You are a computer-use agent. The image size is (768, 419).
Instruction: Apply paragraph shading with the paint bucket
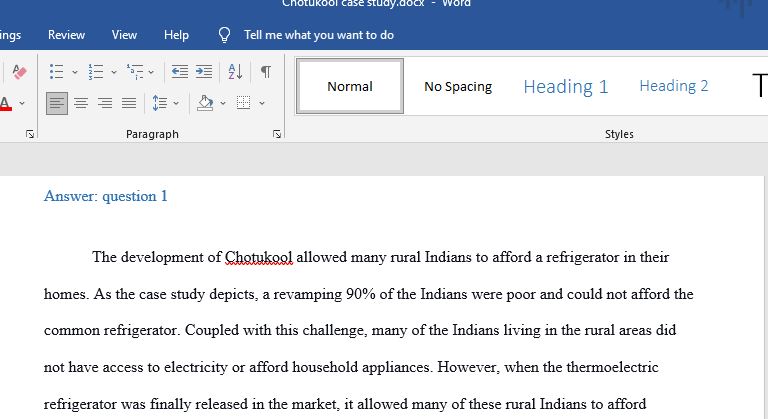click(x=205, y=103)
